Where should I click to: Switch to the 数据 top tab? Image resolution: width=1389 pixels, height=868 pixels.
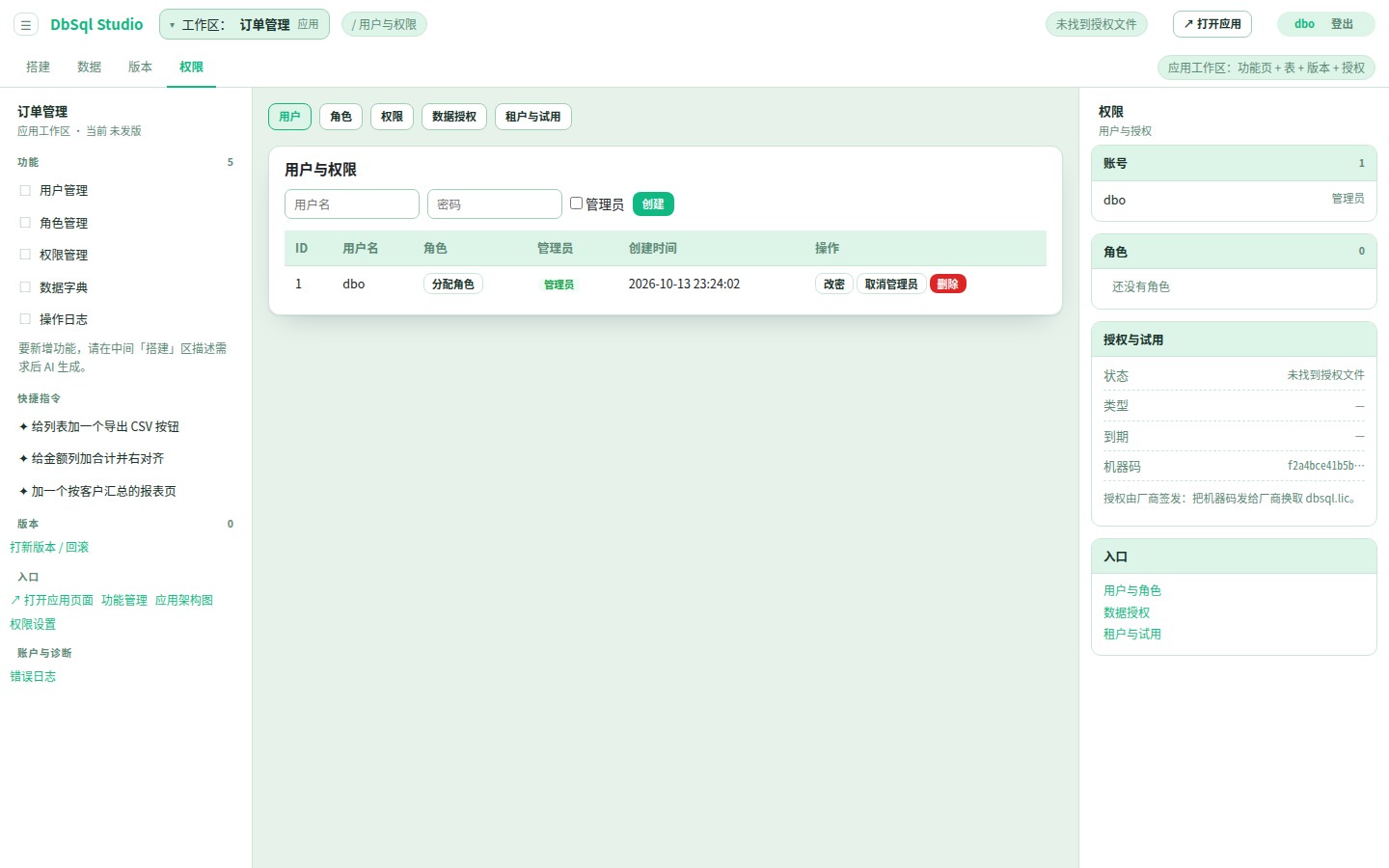pyautogui.click(x=90, y=67)
